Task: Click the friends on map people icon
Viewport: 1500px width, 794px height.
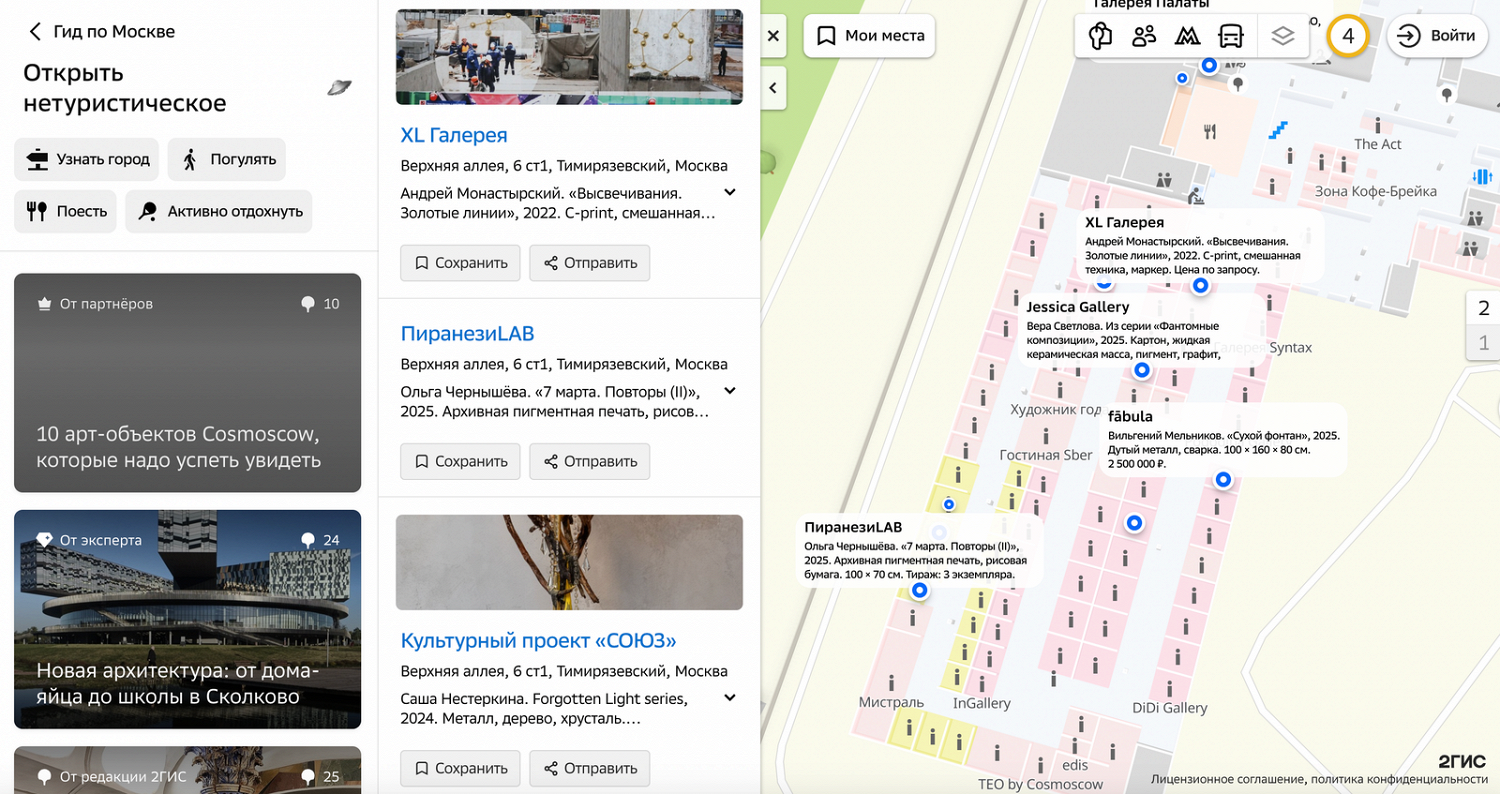Action: tap(1143, 36)
